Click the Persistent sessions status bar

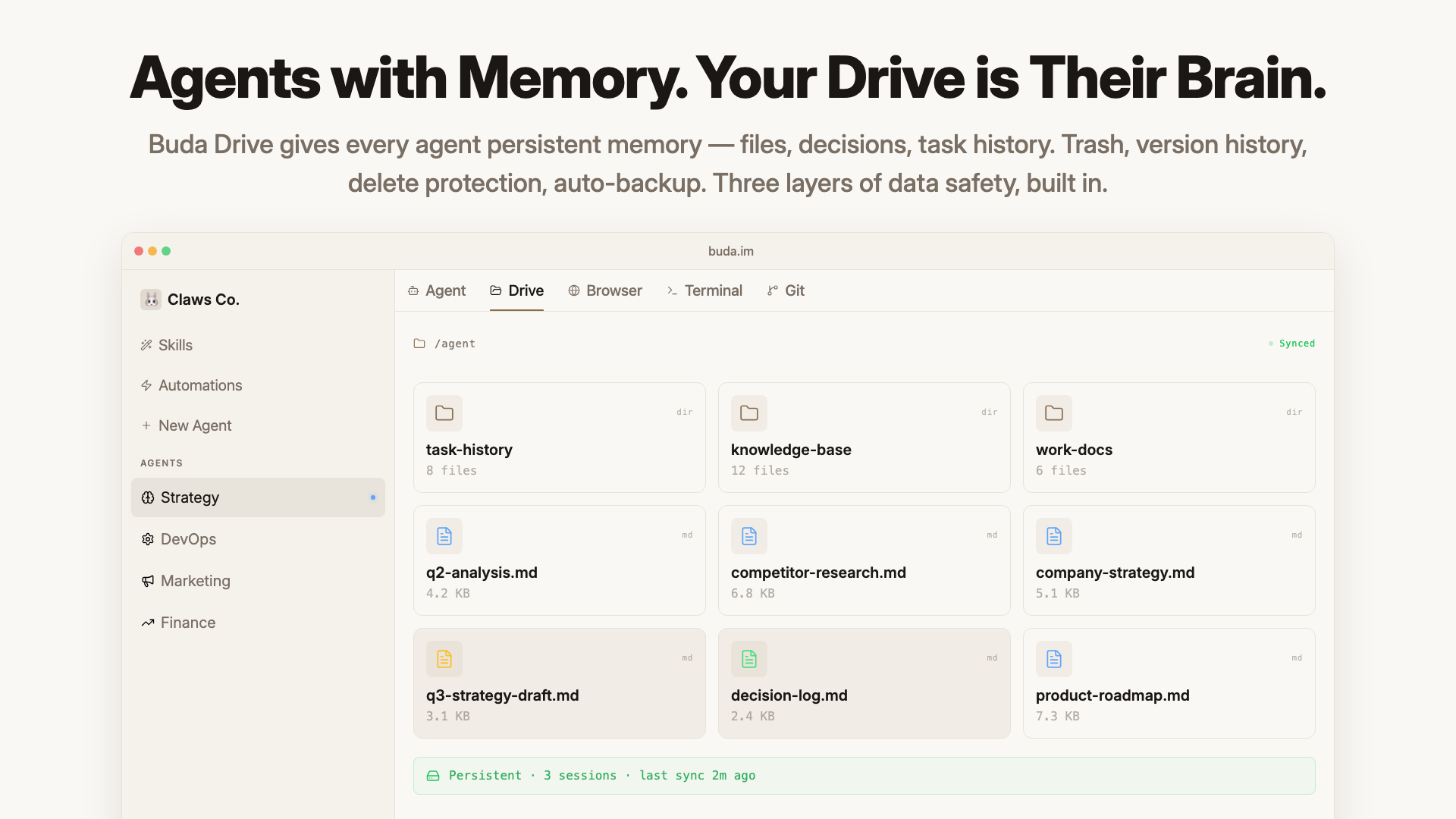point(864,775)
